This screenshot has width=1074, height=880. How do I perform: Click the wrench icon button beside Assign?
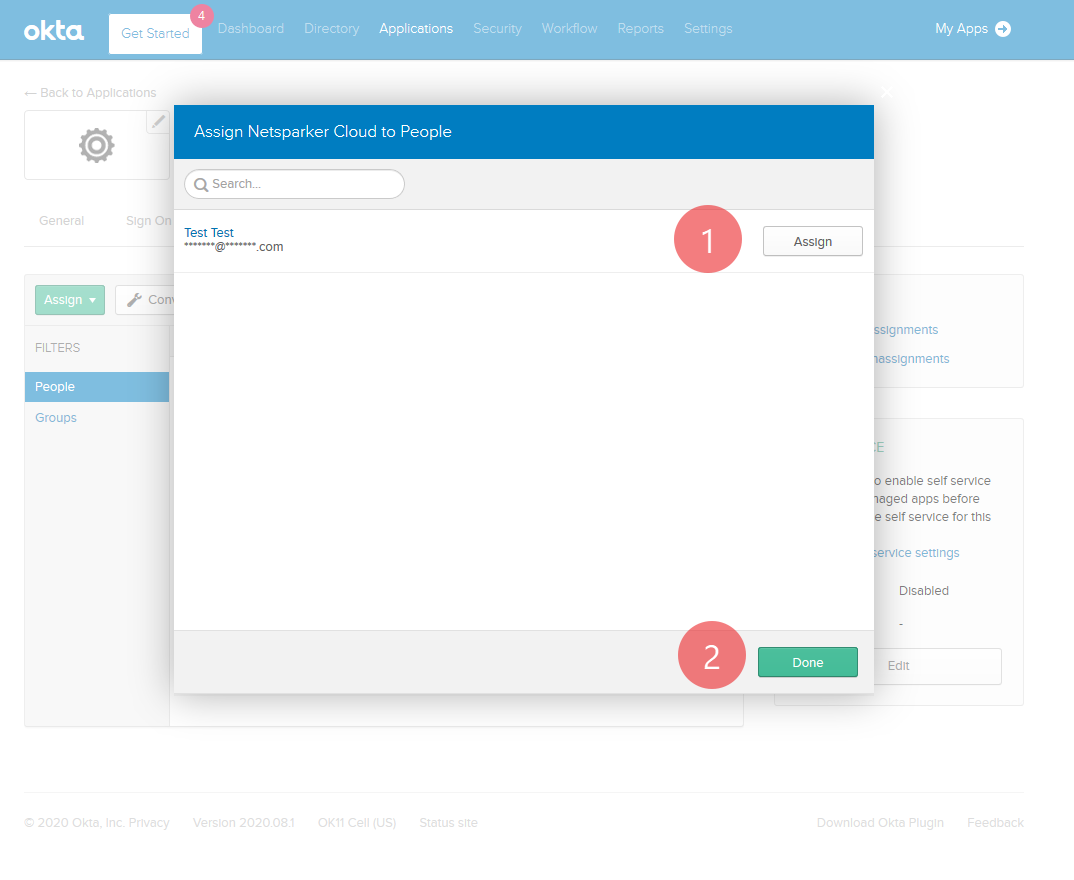tap(134, 300)
